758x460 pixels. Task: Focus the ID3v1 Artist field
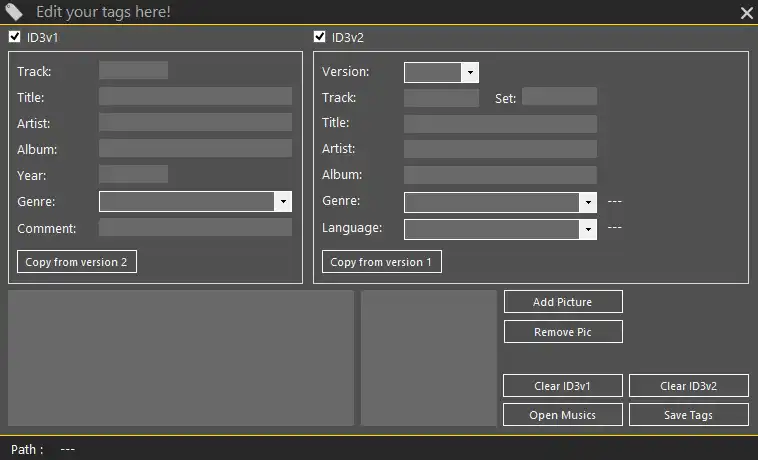point(195,122)
